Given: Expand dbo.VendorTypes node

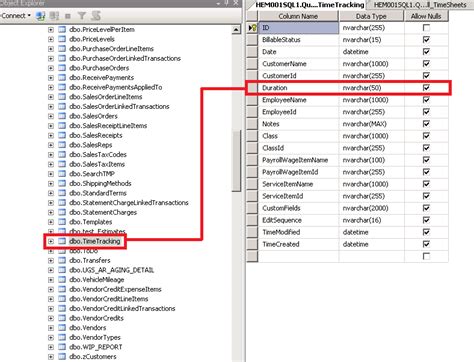Looking at the screenshot, I should pyautogui.click(x=51, y=337).
